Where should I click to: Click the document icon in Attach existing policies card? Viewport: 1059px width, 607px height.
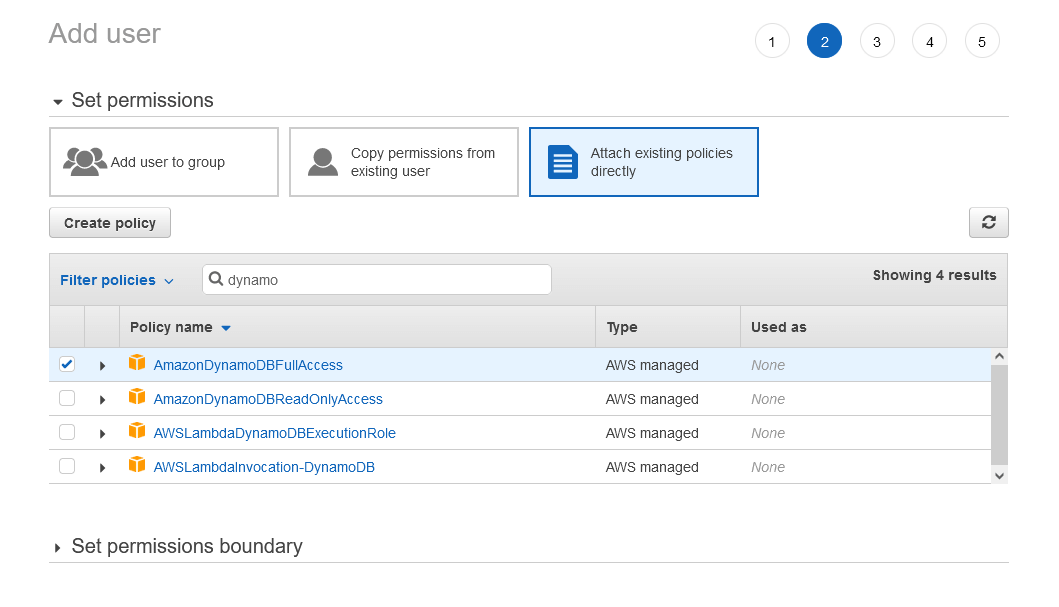pyautogui.click(x=563, y=162)
